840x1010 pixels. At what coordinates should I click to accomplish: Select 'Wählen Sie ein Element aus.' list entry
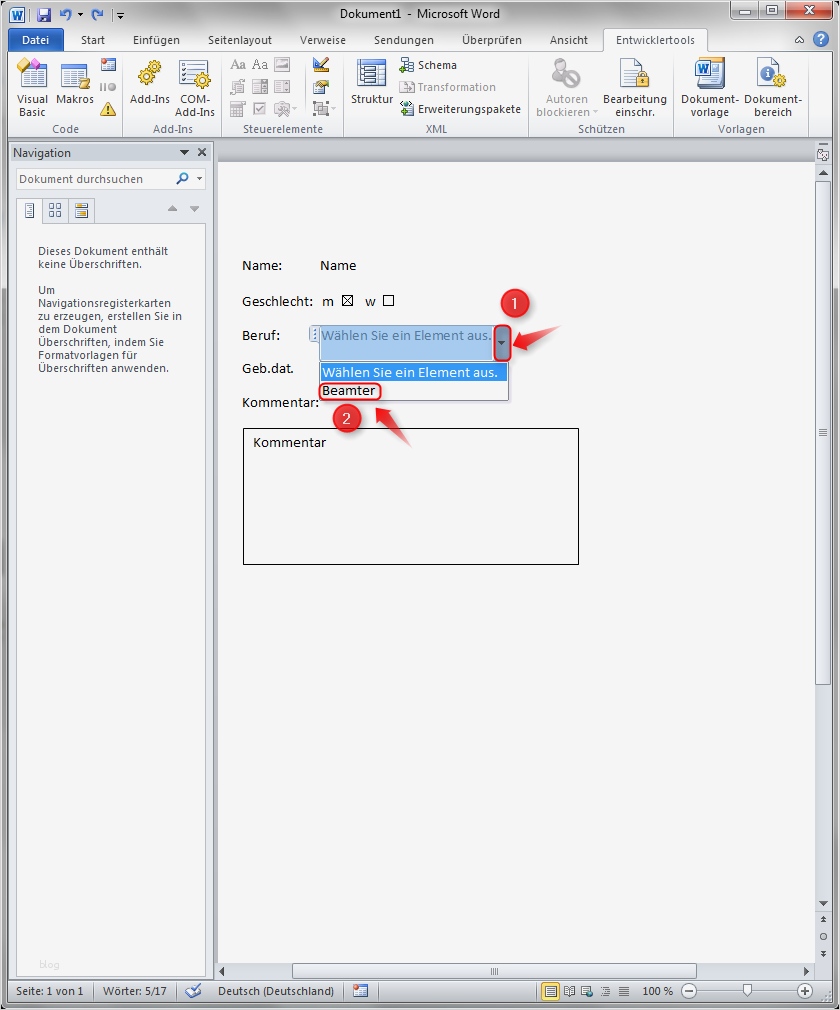(414, 372)
